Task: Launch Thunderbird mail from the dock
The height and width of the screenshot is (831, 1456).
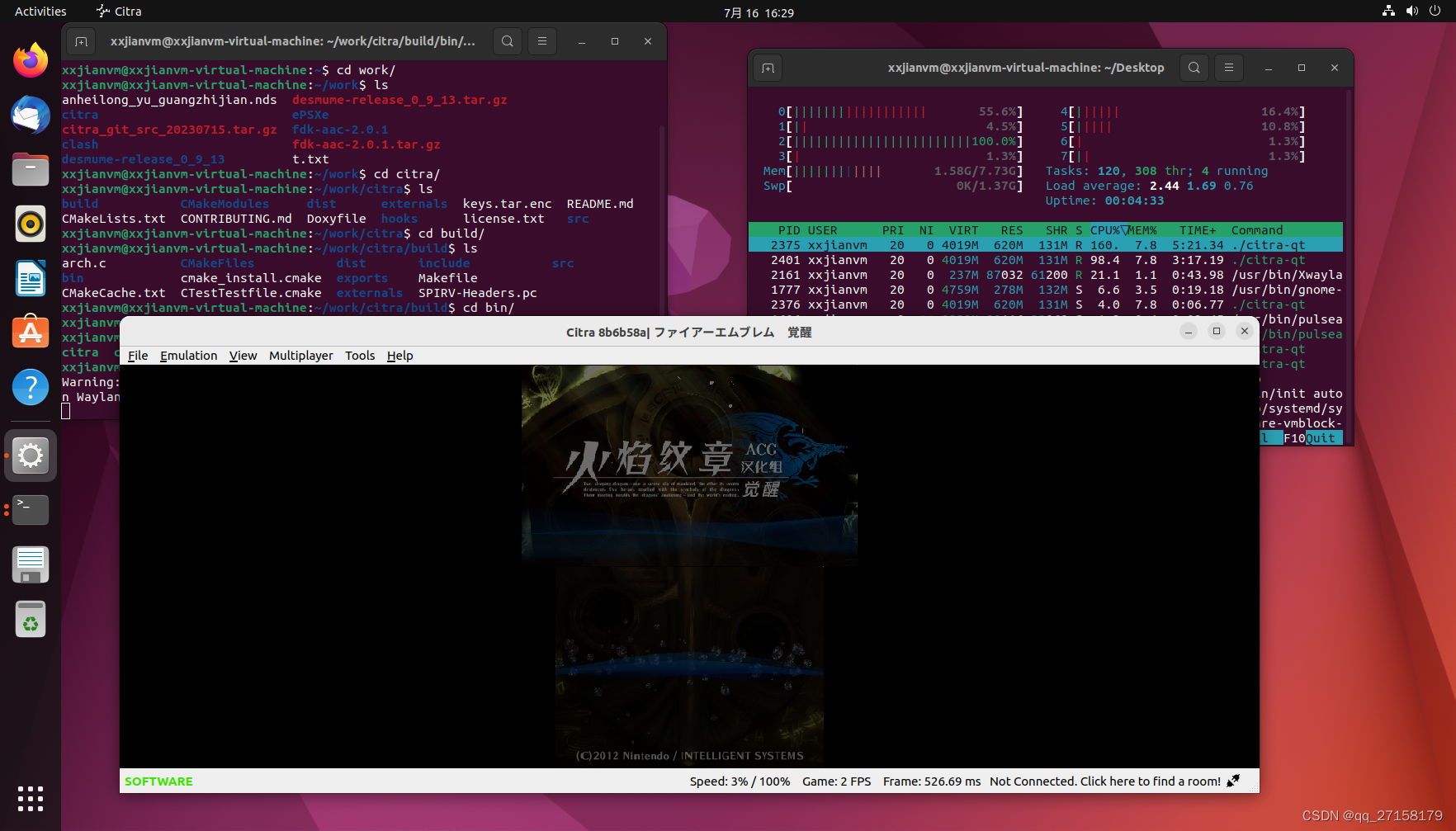Action: tap(31, 114)
